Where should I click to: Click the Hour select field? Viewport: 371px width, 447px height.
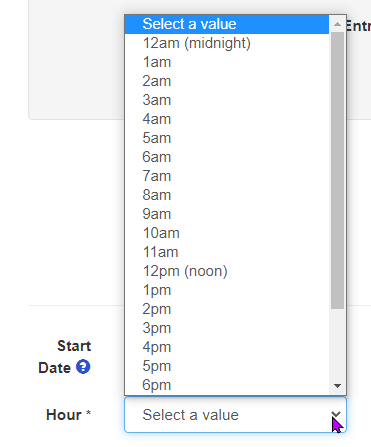[235, 415]
